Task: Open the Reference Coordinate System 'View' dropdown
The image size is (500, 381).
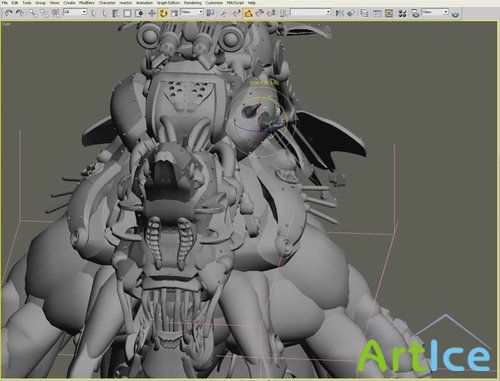Action: 192,12
